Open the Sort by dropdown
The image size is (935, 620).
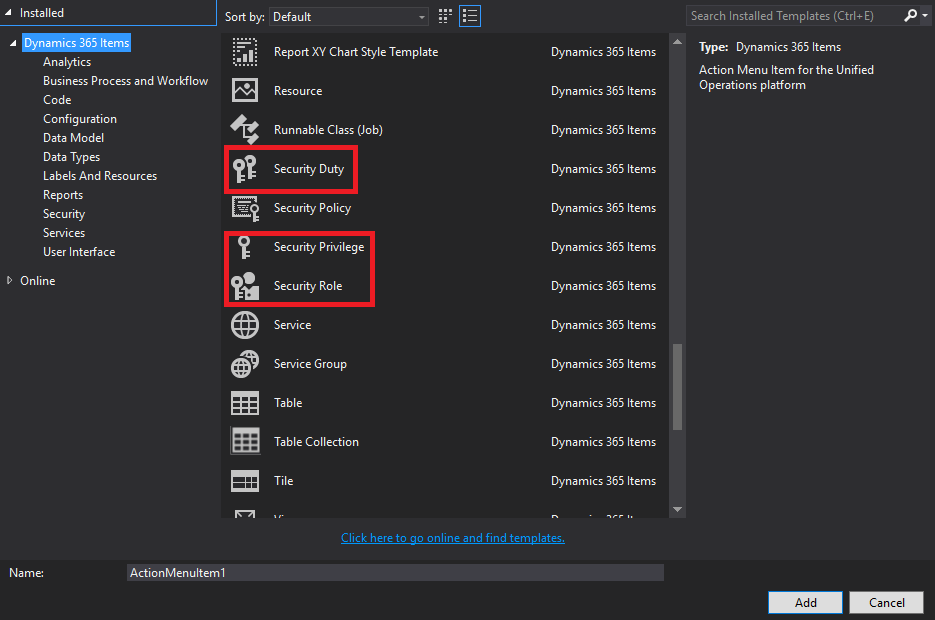[x=349, y=17]
